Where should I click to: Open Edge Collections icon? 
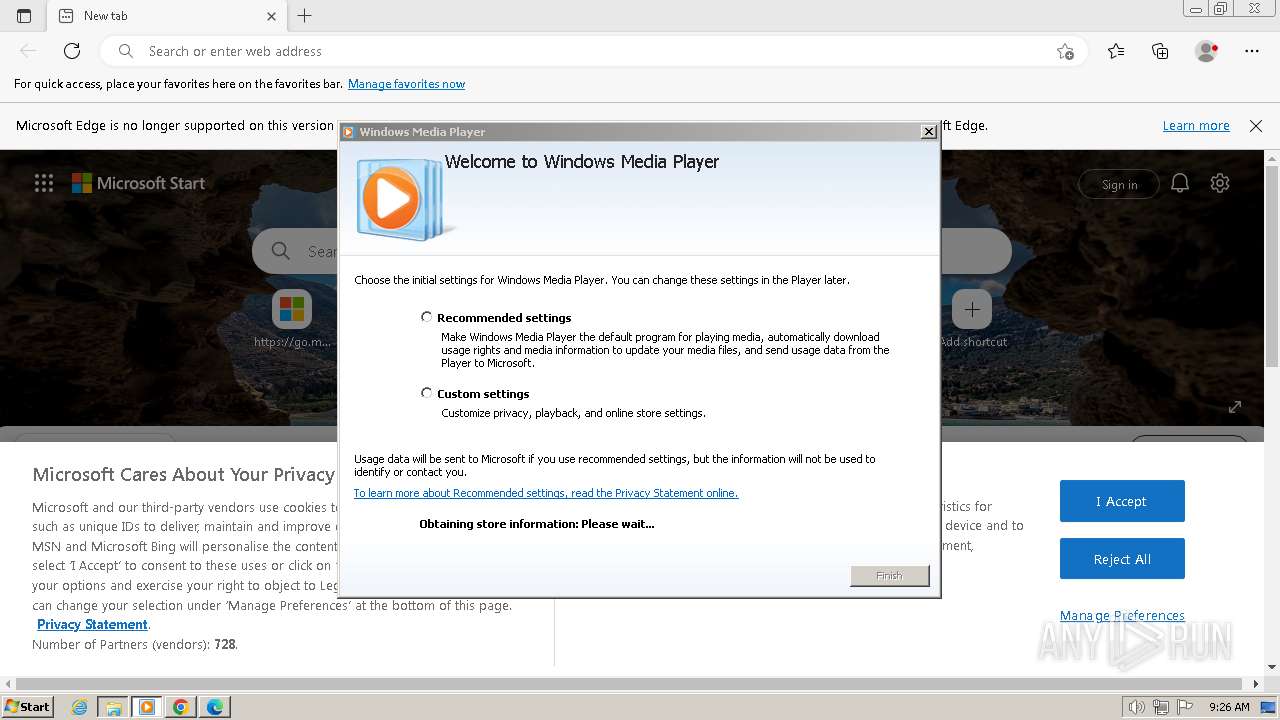click(1160, 51)
